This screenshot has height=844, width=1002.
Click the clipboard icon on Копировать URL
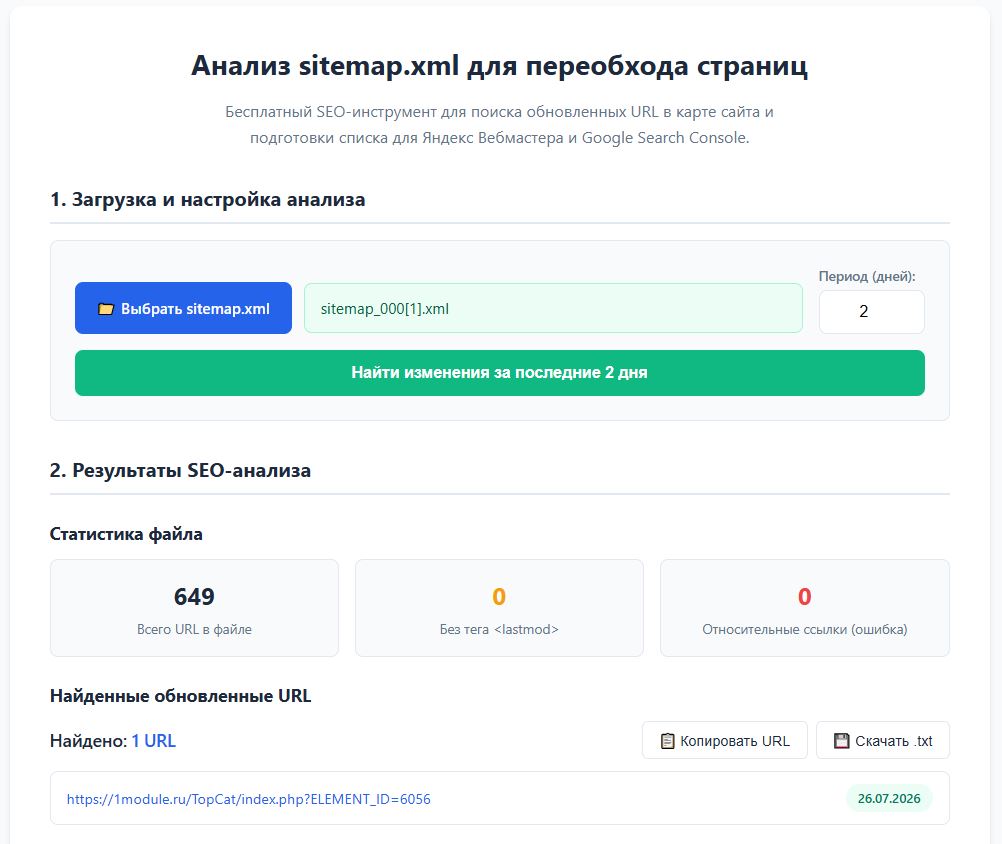[x=667, y=741]
